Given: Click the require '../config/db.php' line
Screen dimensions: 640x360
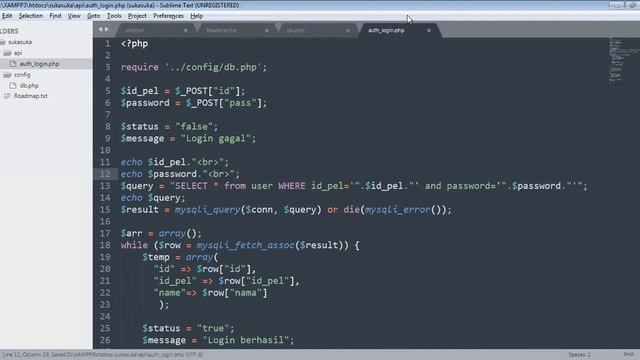Looking at the screenshot, I should pos(194,67).
